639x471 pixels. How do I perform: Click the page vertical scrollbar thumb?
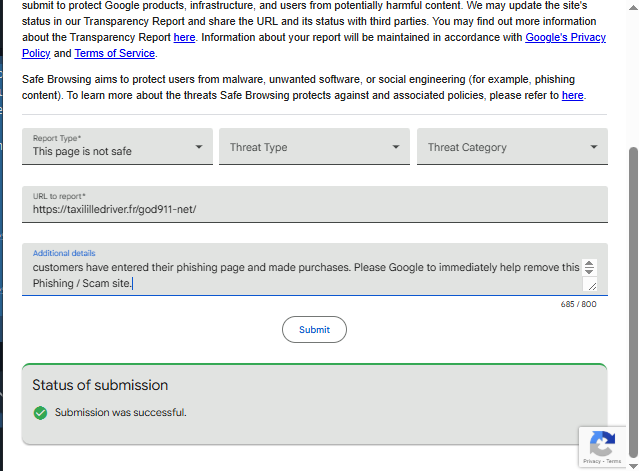pos(632,300)
